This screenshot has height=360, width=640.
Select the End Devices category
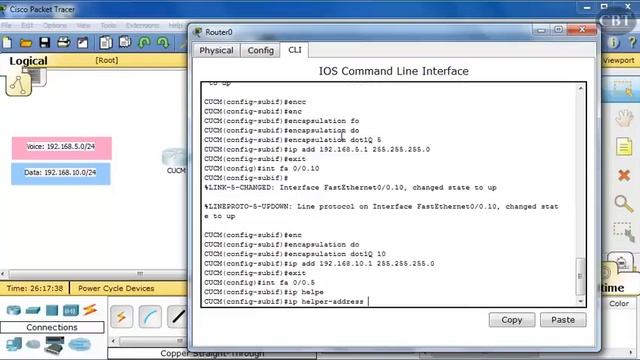click(13, 344)
